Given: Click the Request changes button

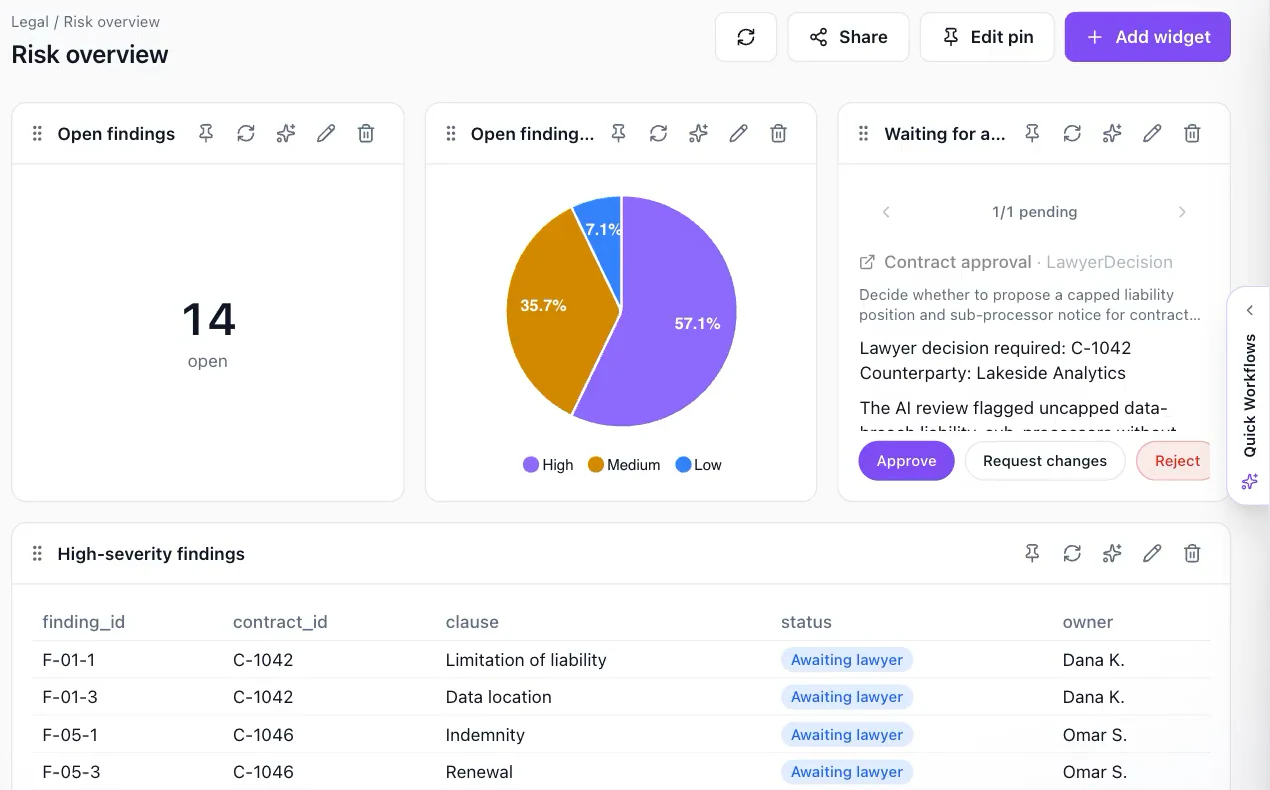Looking at the screenshot, I should [1045, 461].
